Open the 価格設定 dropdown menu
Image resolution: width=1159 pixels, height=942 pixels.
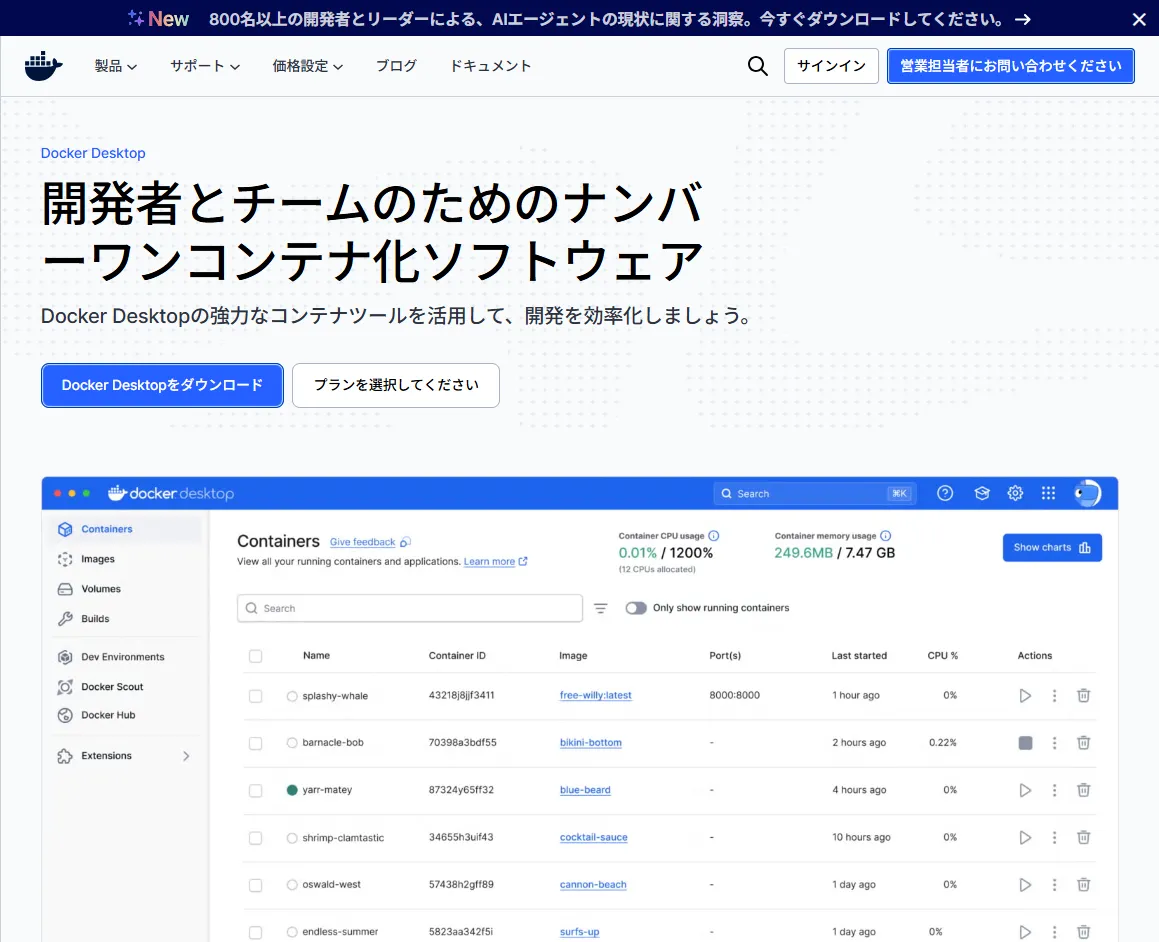pyautogui.click(x=307, y=66)
